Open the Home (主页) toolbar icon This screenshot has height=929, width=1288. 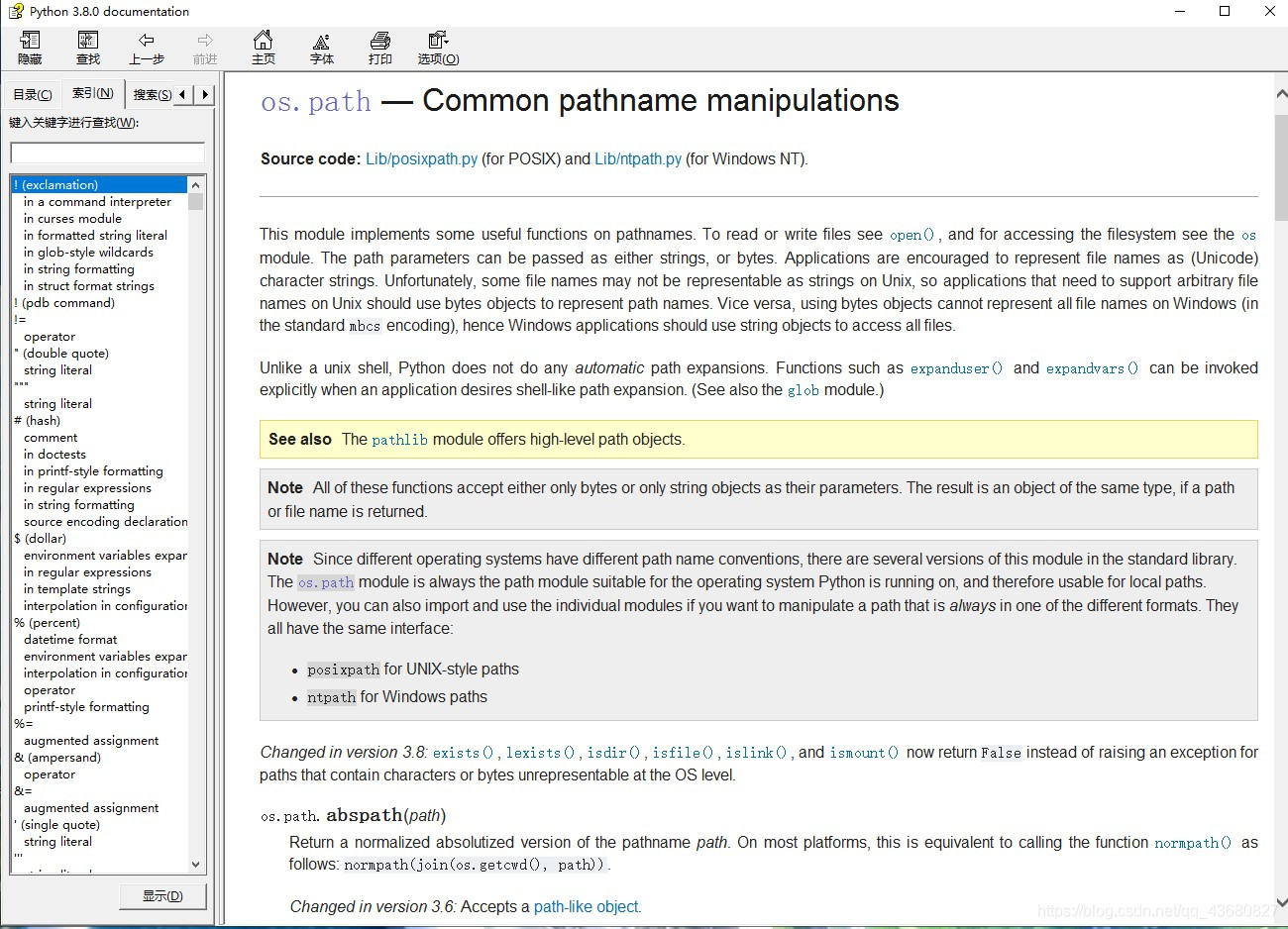(264, 48)
